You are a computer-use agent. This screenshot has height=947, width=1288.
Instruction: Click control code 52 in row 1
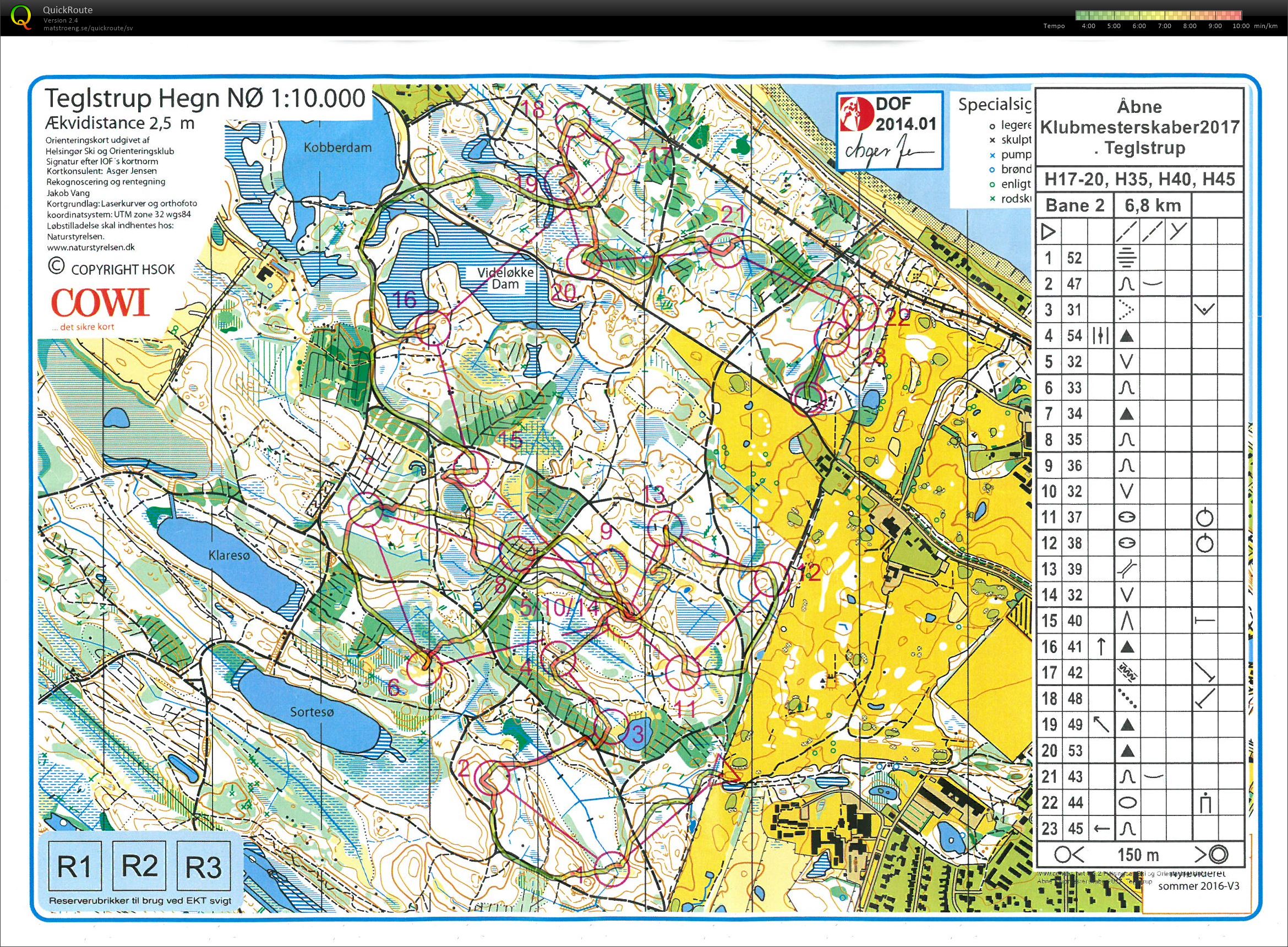pos(1074,258)
